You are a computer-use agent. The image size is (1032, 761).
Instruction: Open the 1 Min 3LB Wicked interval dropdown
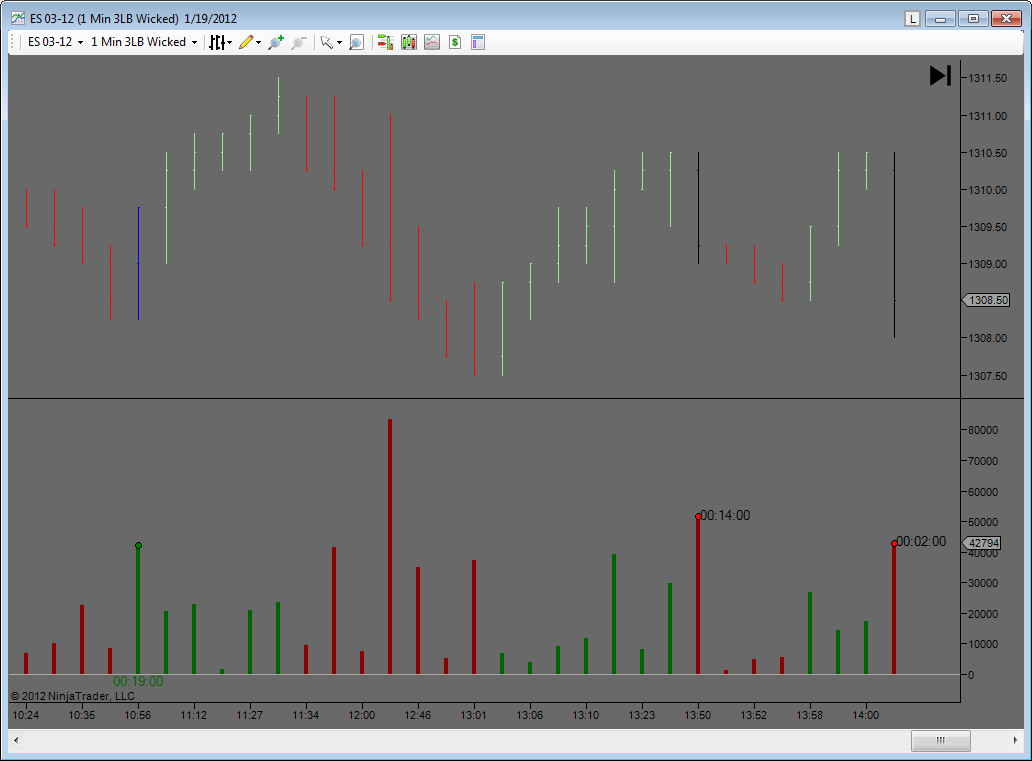click(x=143, y=42)
